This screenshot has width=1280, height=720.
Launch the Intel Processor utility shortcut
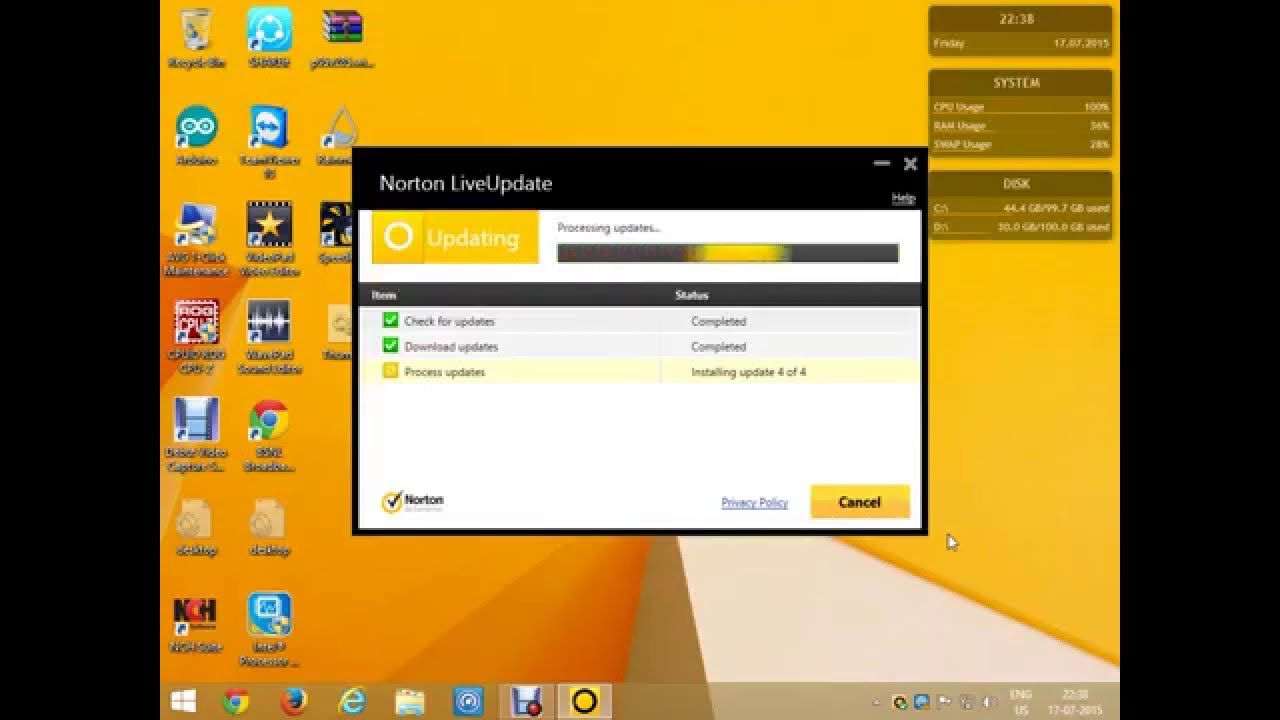[269, 629]
